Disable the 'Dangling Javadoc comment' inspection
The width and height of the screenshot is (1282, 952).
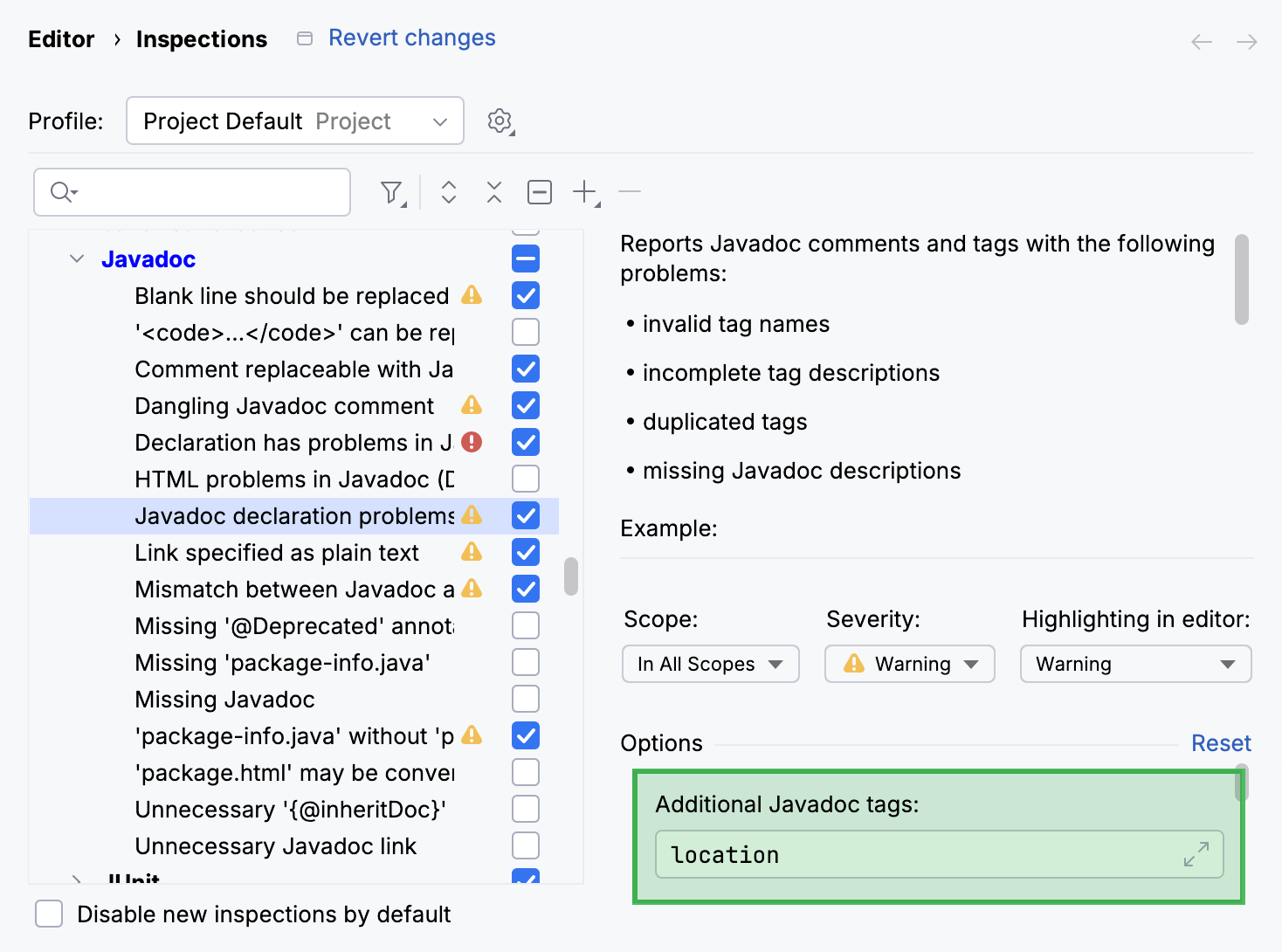525,405
